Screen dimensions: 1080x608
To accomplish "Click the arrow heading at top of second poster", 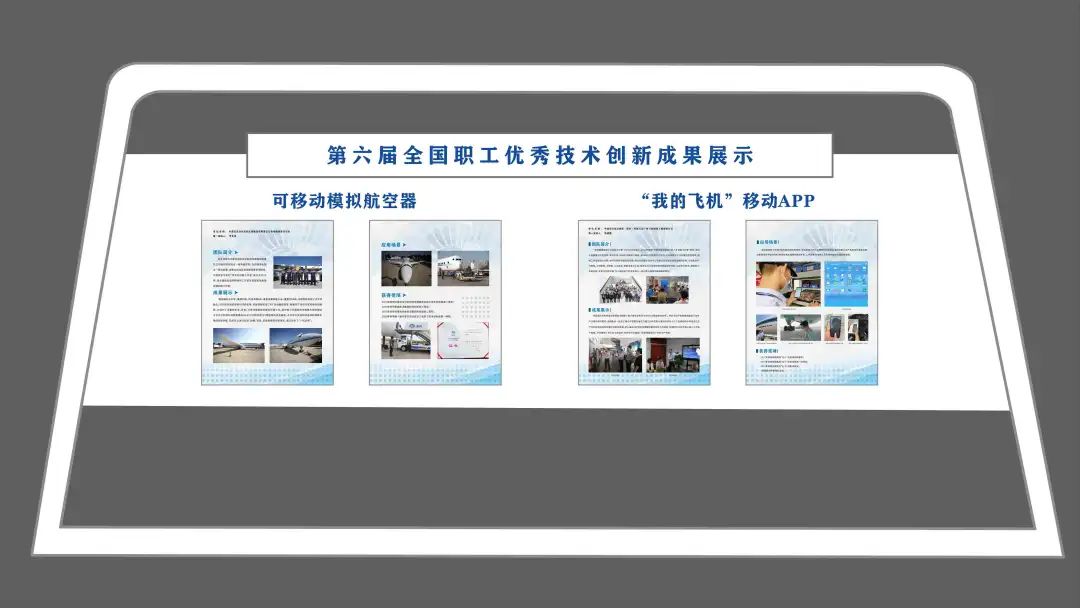I will 392,244.
